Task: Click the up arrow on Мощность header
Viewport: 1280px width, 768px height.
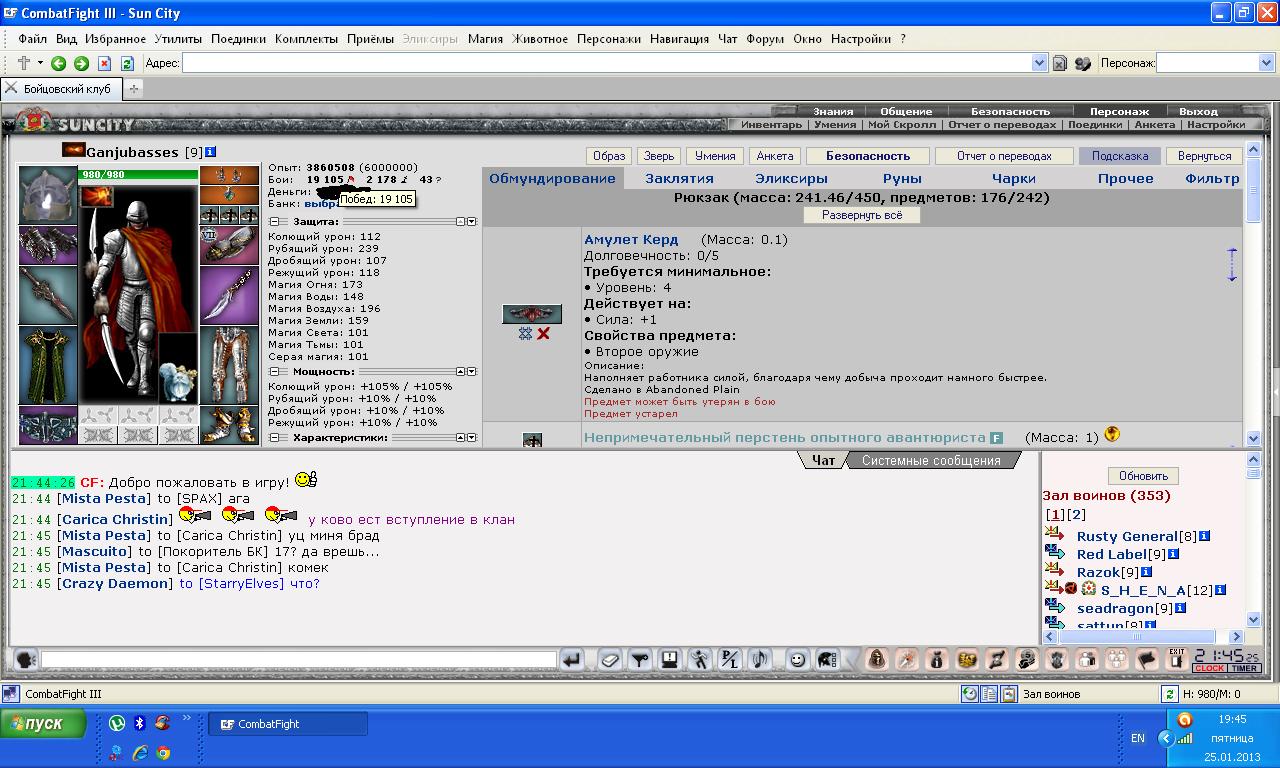Action: tap(461, 372)
